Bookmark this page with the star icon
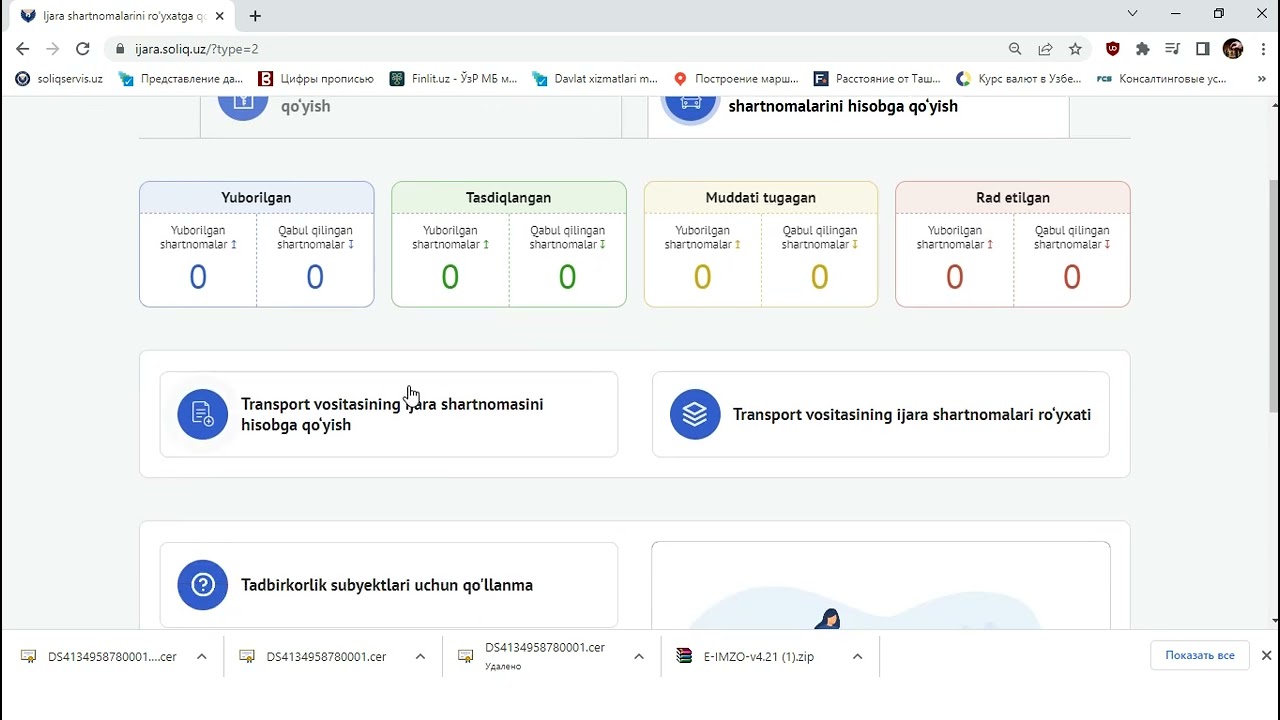 click(1075, 49)
